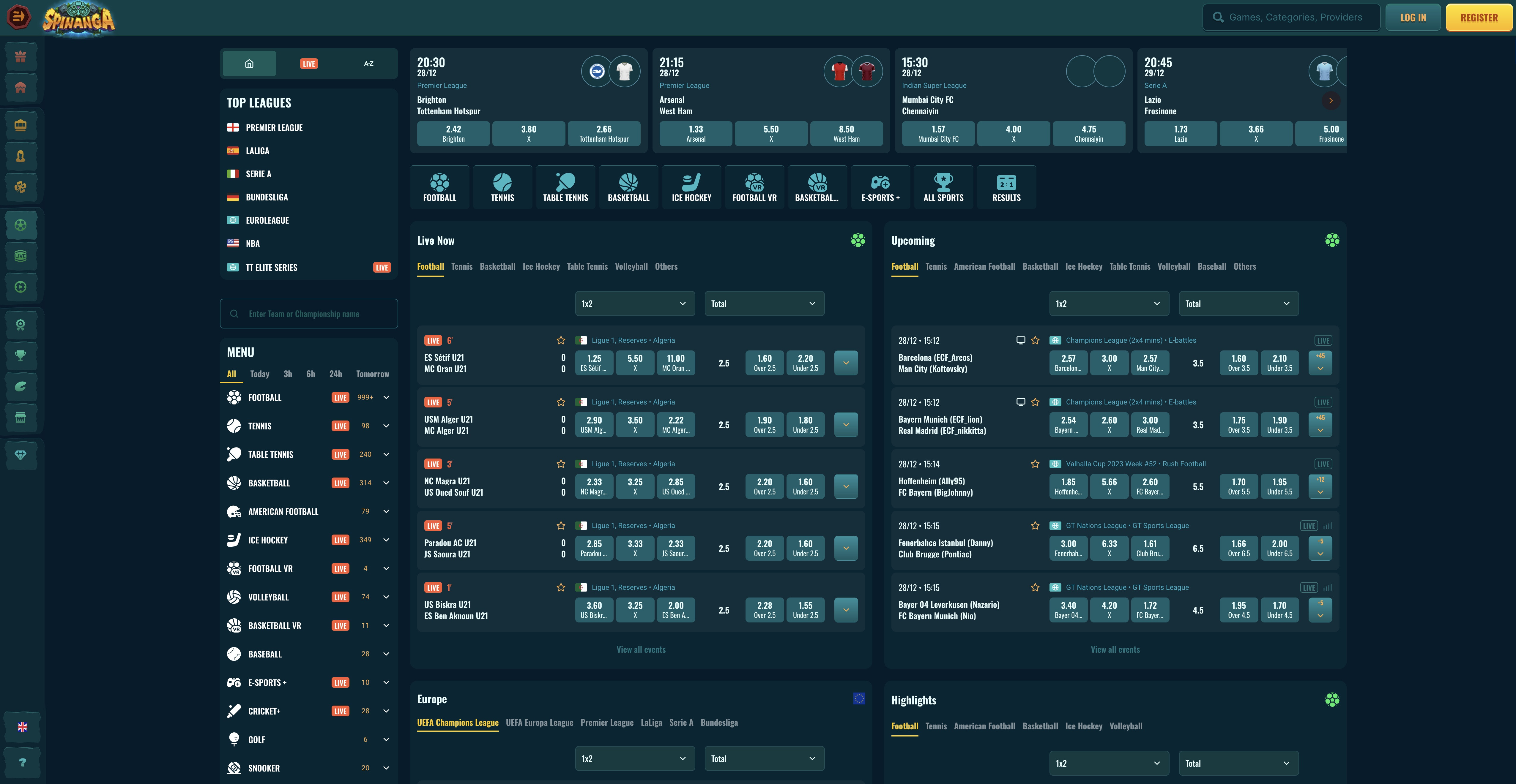Open the promotions gift icon in sidebar
Screen dimensions: 1516x784
(x=21, y=56)
